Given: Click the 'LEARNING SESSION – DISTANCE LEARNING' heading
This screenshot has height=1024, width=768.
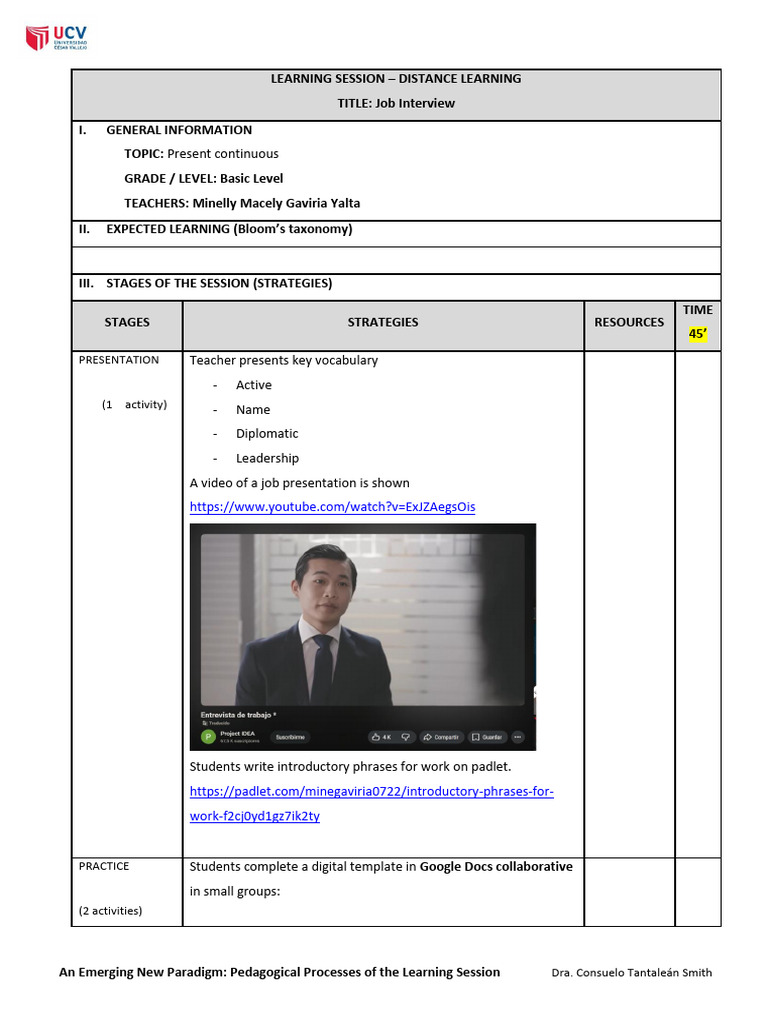Looking at the screenshot, I should [396, 78].
